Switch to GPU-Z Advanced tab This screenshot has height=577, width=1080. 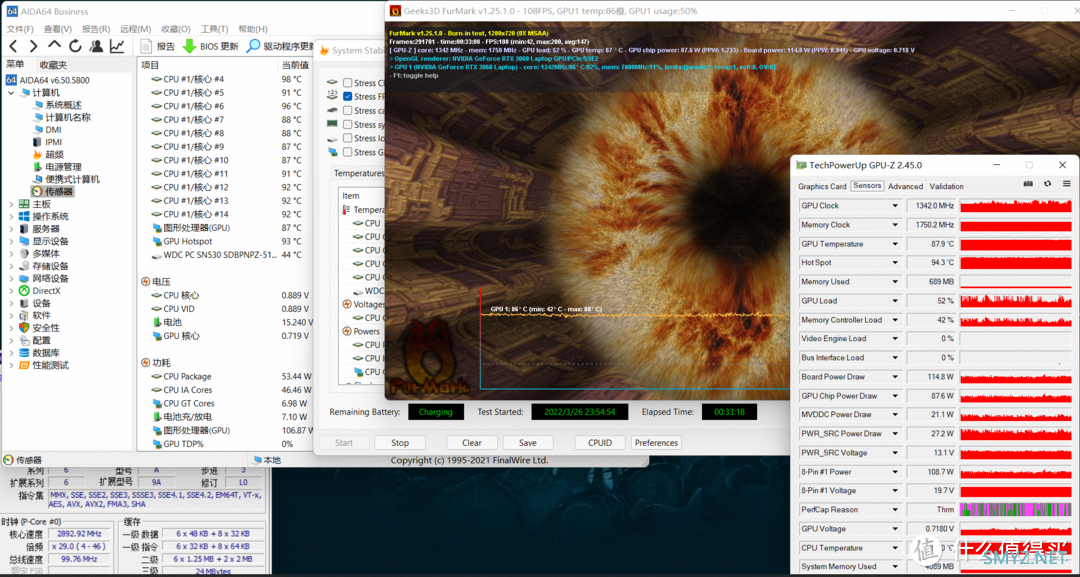point(905,186)
